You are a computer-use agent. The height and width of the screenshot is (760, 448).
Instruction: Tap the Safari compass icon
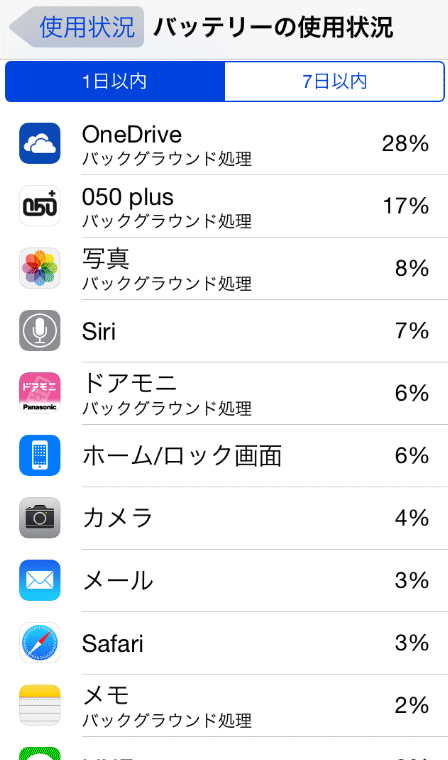click(x=40, y=643)
